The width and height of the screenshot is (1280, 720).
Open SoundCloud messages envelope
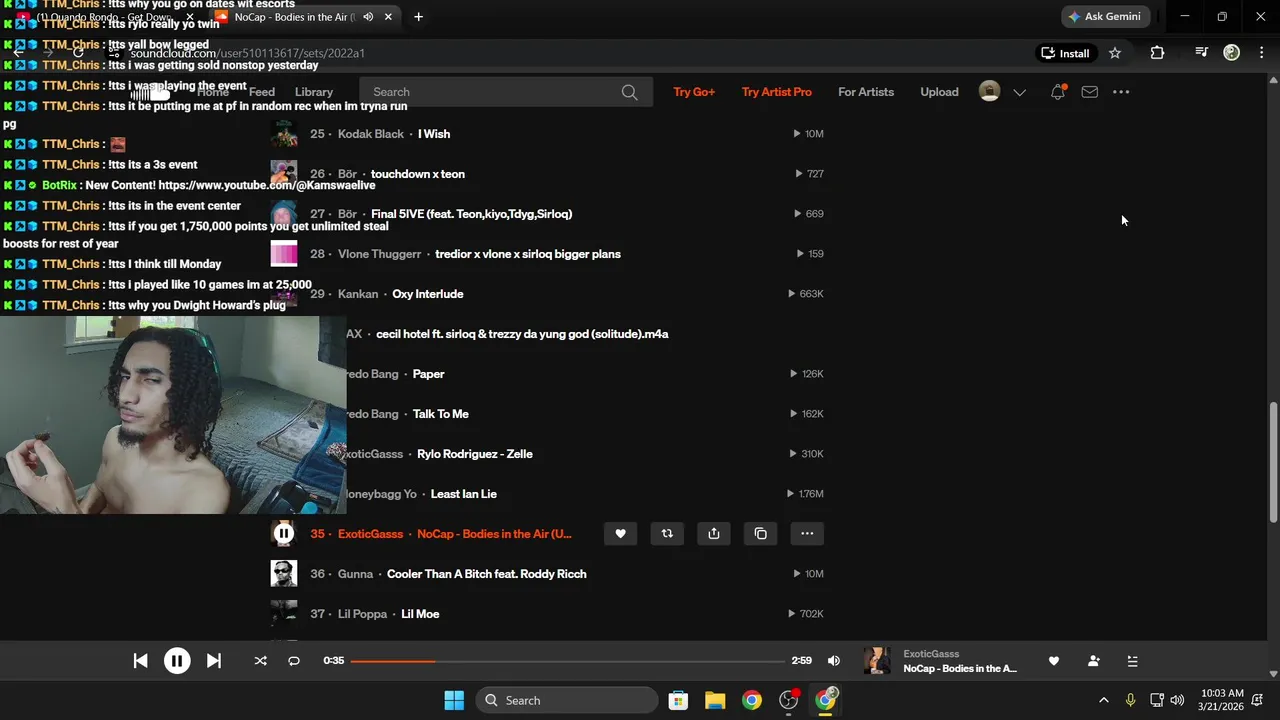pos(1090,92)
